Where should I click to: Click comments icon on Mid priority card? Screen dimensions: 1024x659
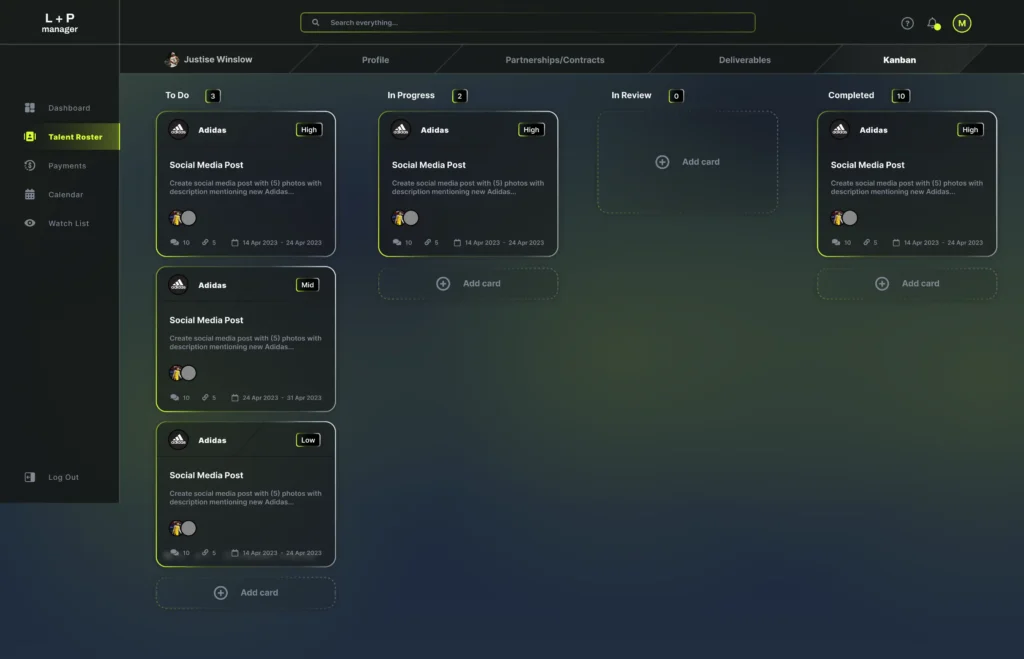(174, 397)
